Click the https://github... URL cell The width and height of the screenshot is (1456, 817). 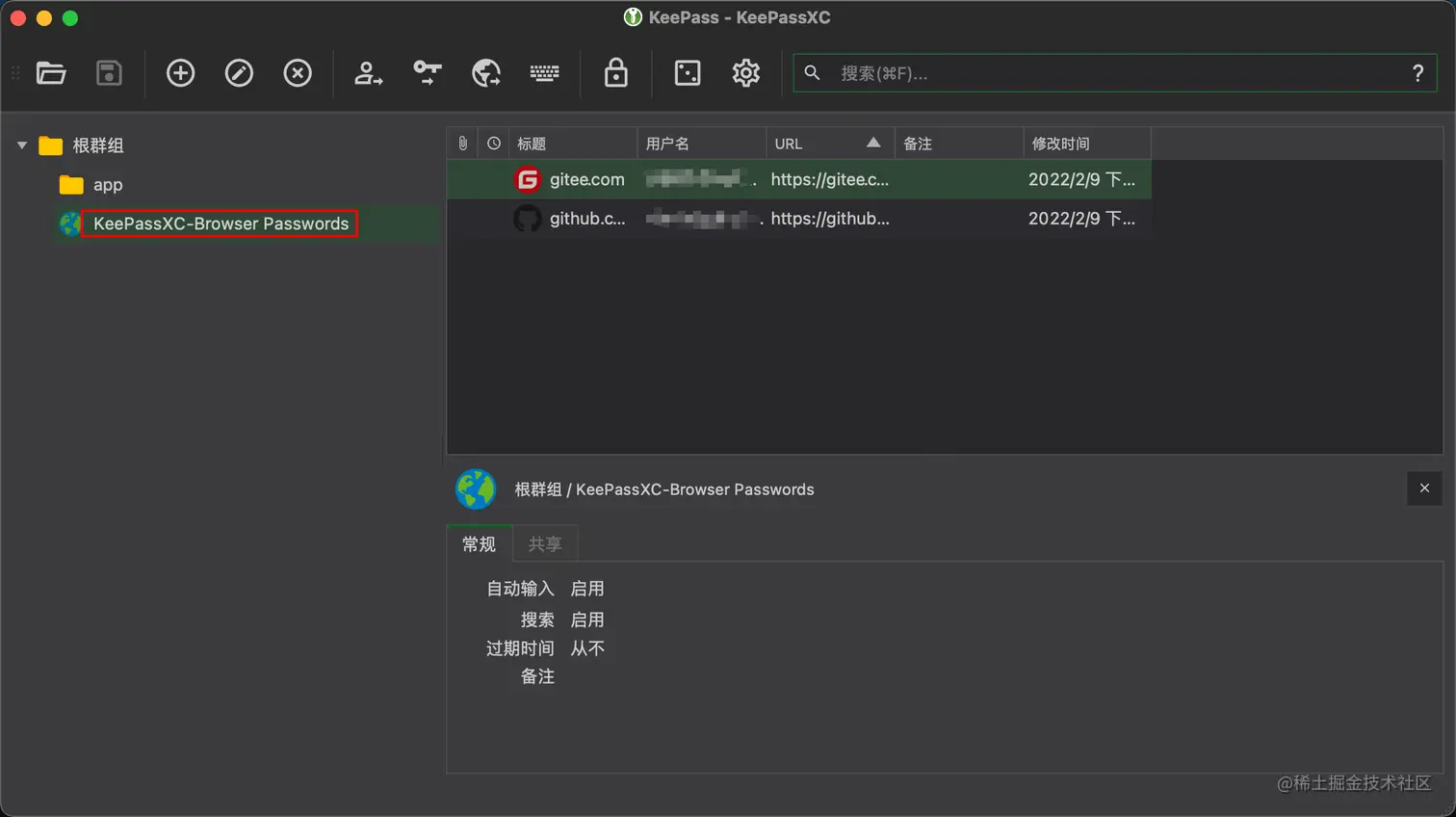pos(830,219)
